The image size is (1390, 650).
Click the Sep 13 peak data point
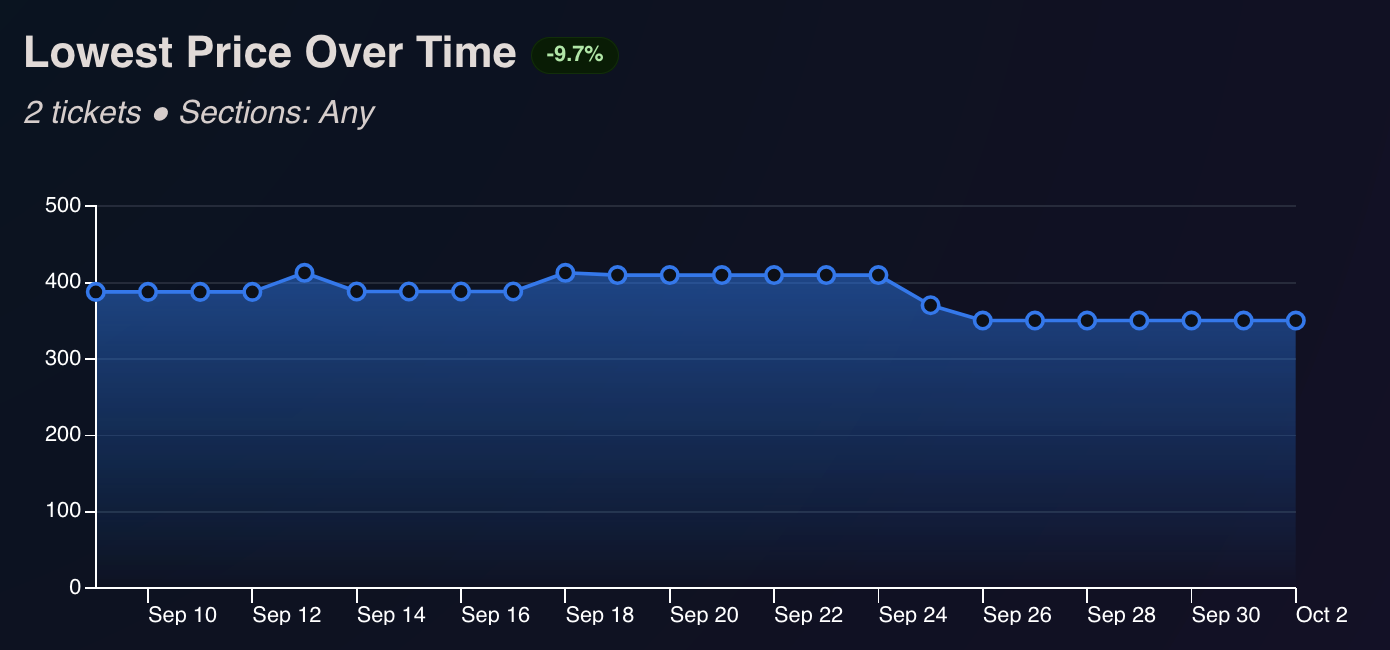[304, 273]
